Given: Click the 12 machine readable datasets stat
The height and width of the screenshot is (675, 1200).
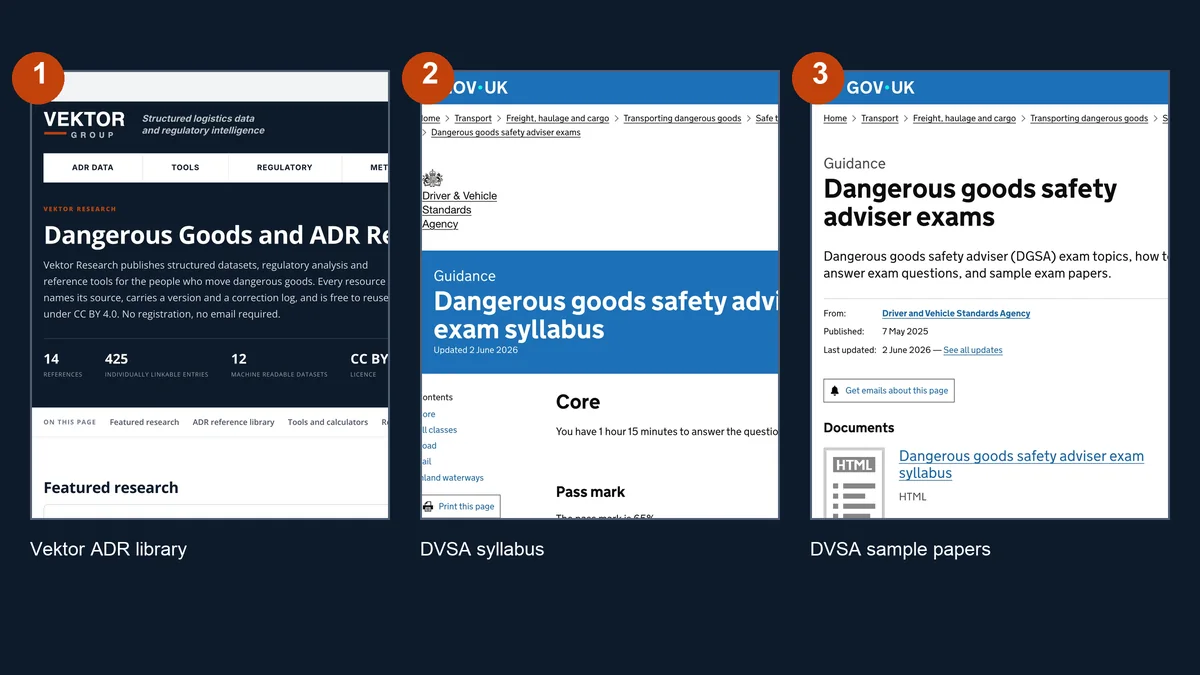Looking at the screenshot, I should 279,365.
